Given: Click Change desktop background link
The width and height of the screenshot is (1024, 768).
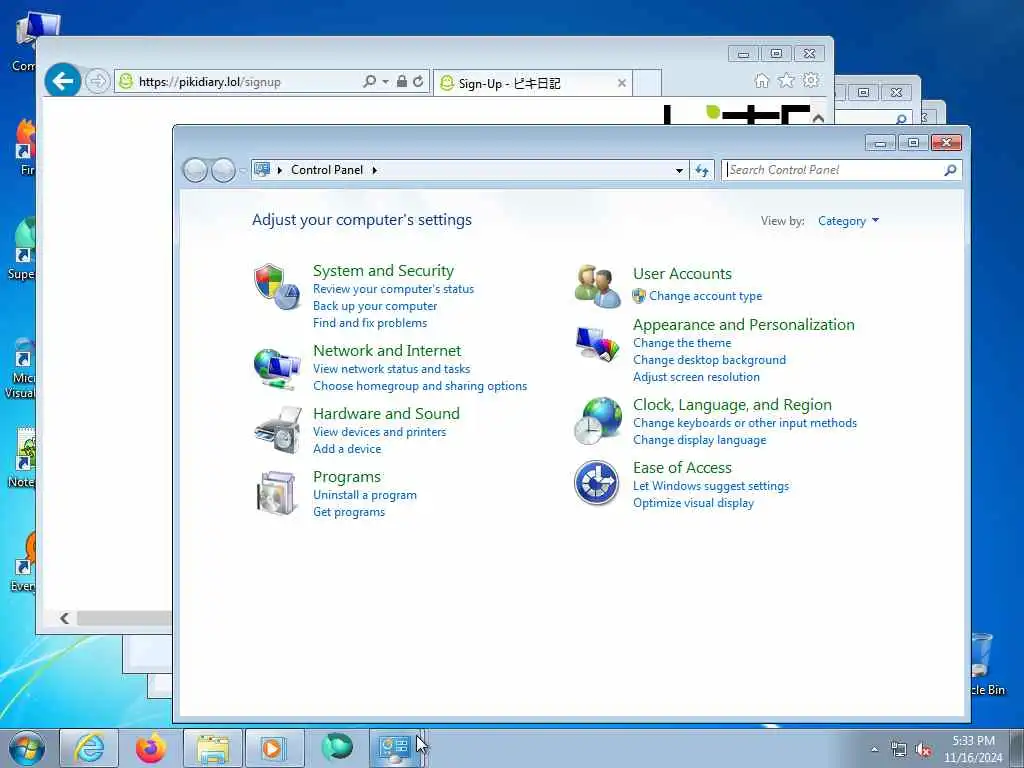Looking at the screenshot, I should coord(709,360).
